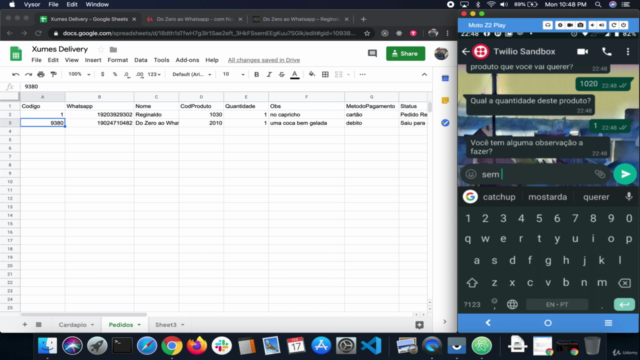Open the Keep side panel icon
Screen dimensions: 640x360
click(445, 100)
